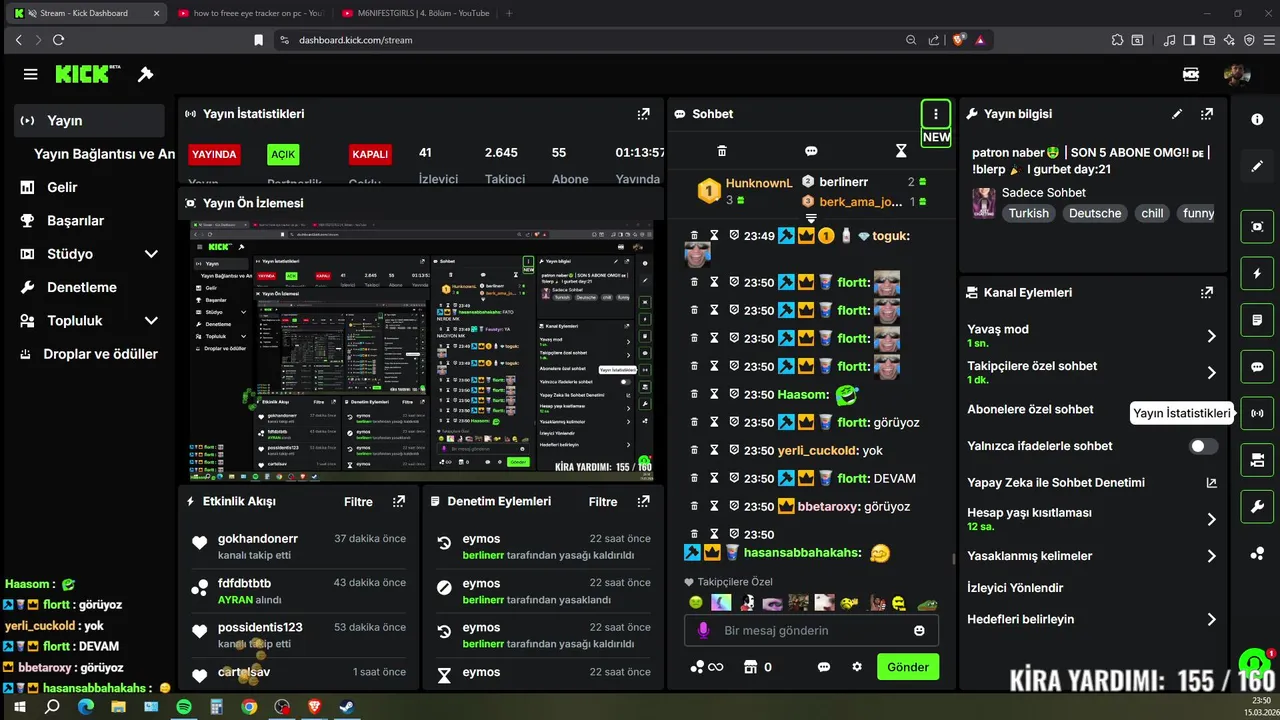Viewport: 1280px width, 720px height.
Task: Pop out the Kanal Eylemleri panel
Action: point(1207,293)
